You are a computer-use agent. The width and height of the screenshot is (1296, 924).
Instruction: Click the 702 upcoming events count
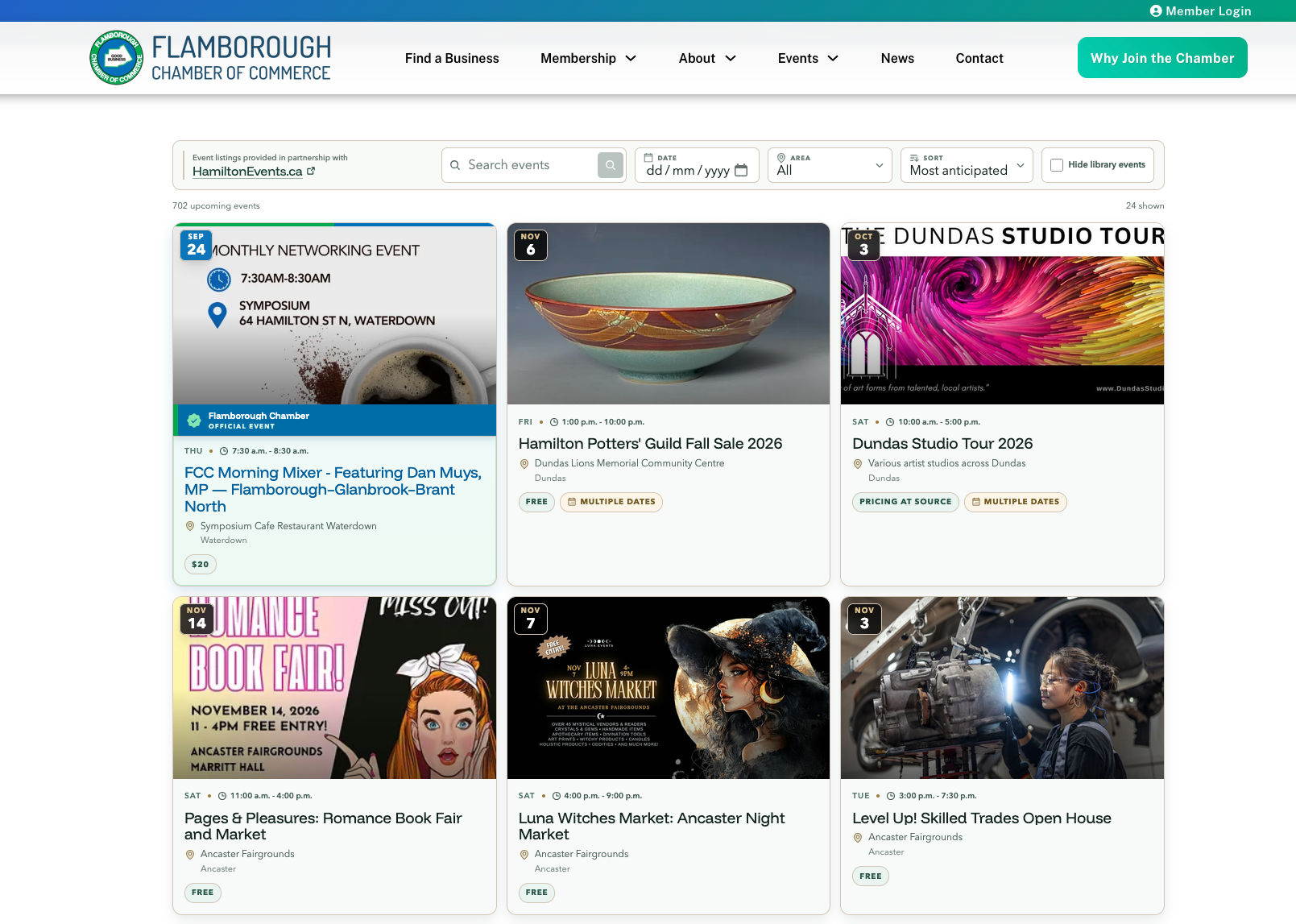tap(216, 205)
